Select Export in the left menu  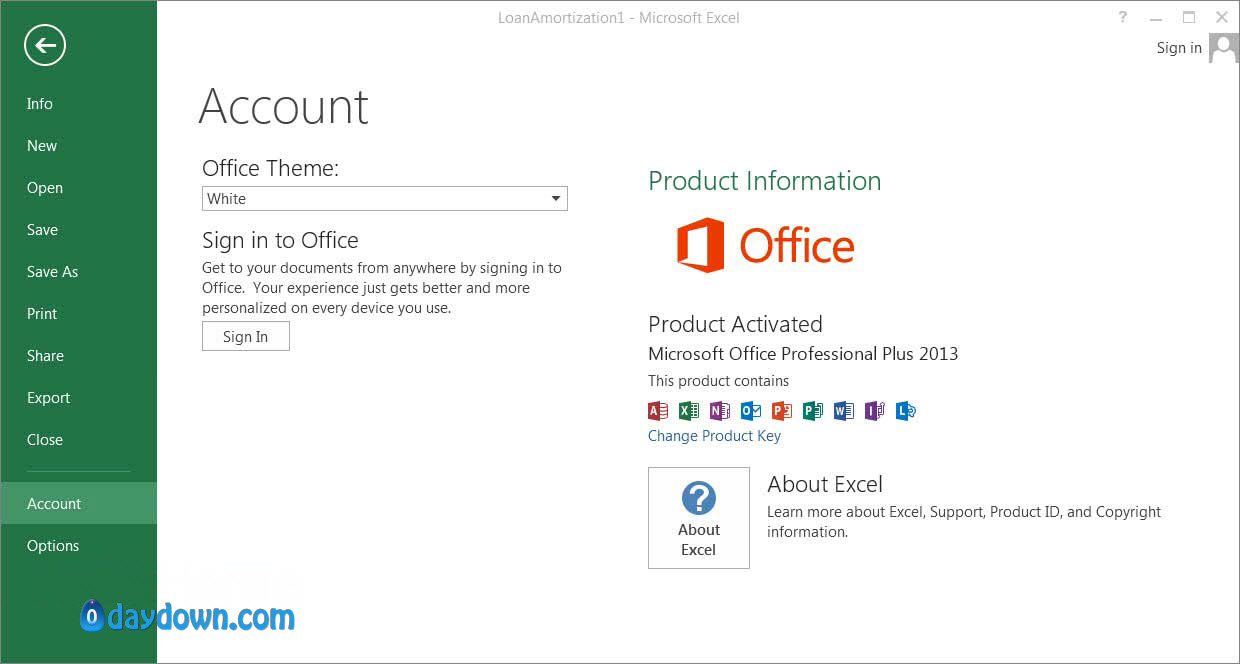pos(78,398)
